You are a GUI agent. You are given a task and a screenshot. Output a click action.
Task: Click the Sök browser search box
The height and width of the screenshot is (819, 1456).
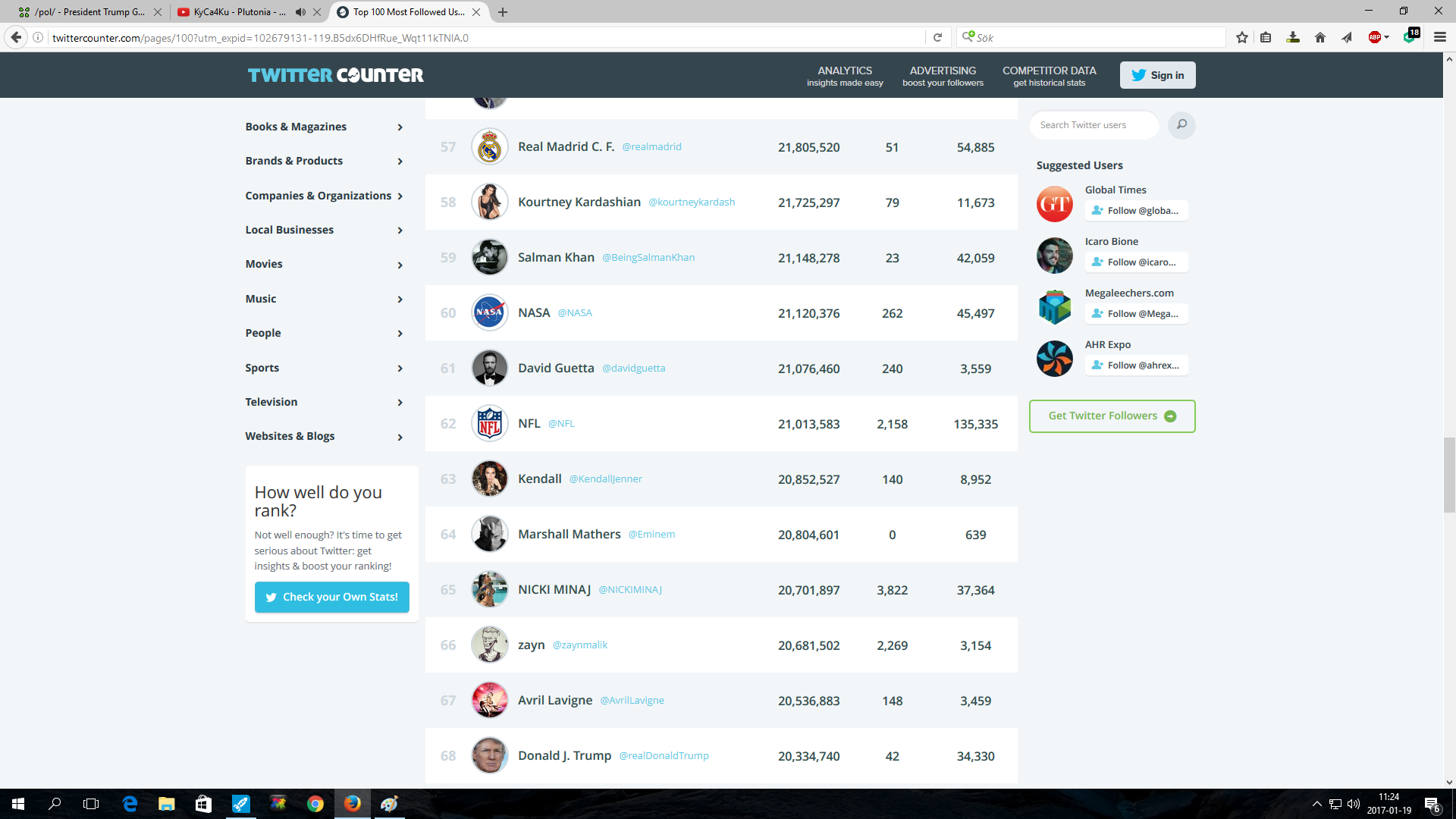tap(1092, 37)
